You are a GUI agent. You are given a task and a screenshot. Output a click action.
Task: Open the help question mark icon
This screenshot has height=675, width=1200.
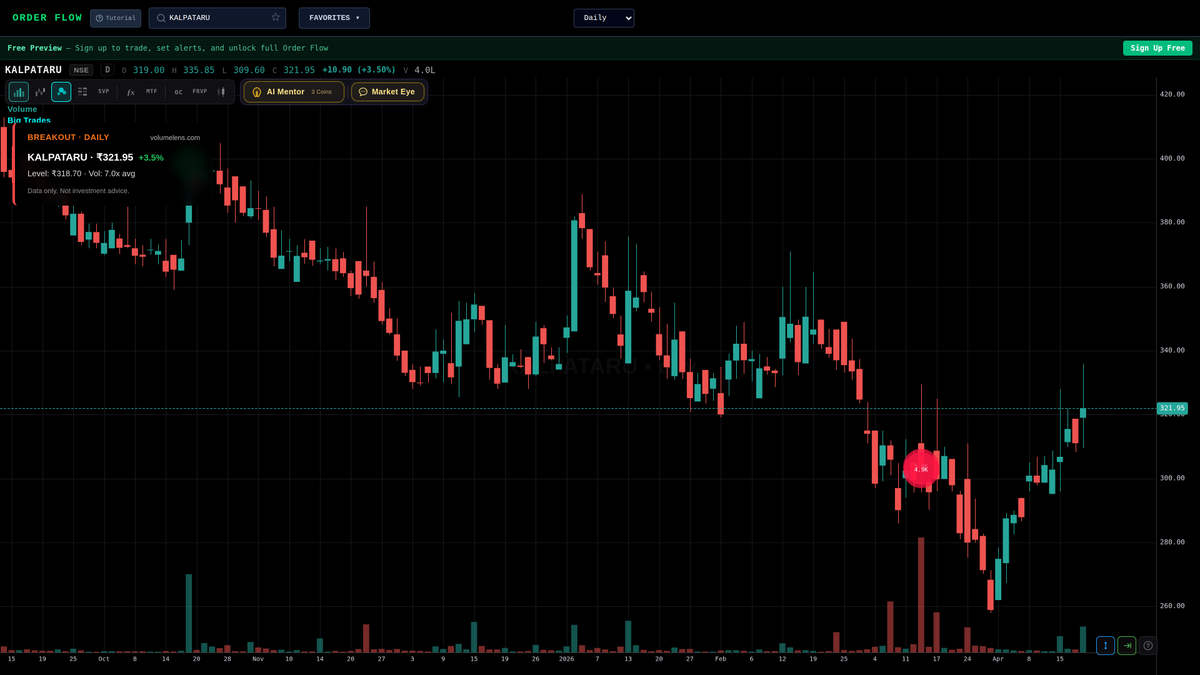[x=1148, y=646]
